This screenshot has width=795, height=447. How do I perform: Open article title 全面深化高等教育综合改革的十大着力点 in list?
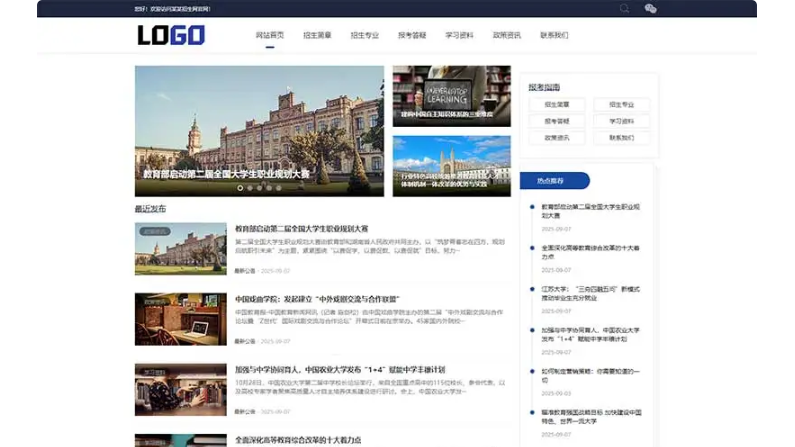(x=298, y=440)
